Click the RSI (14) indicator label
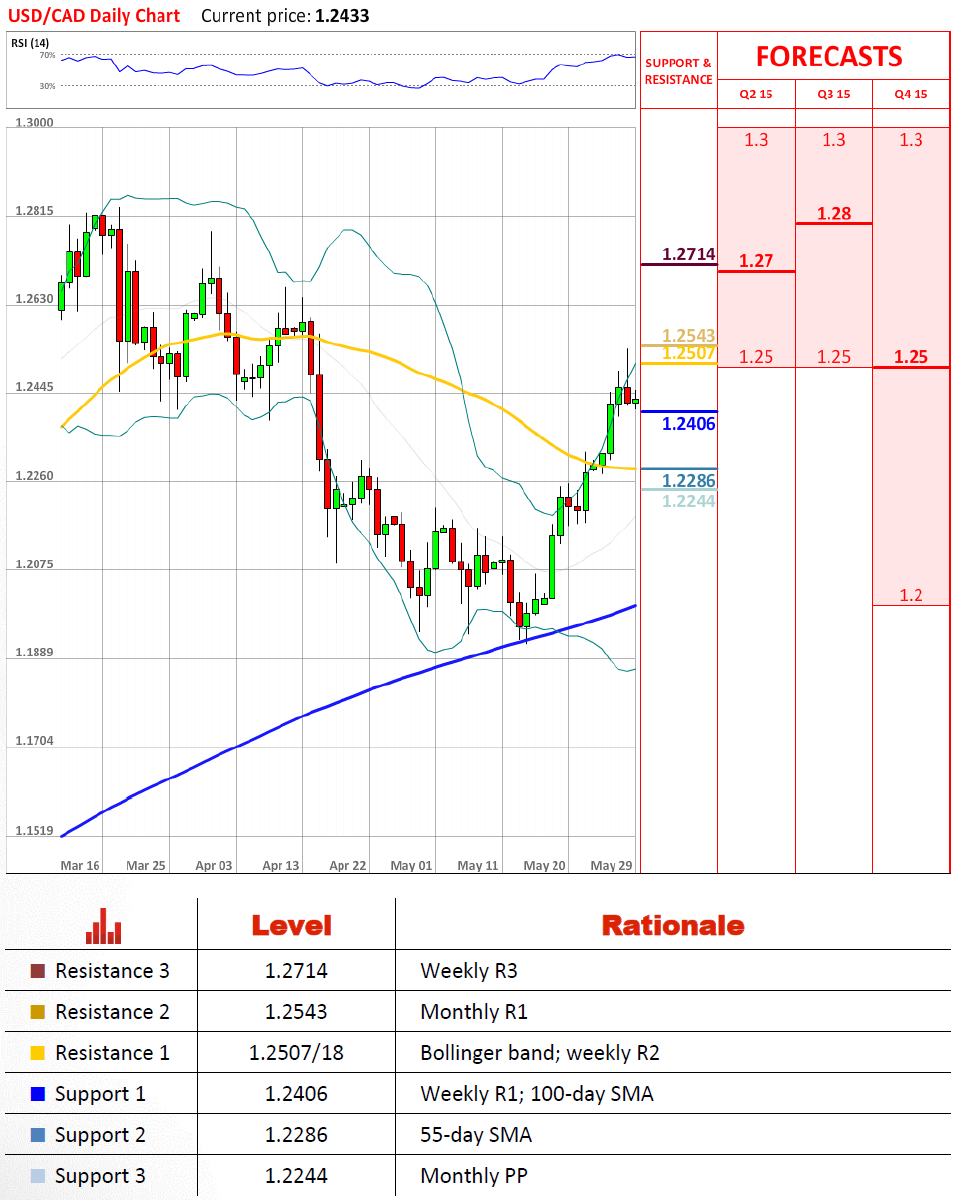Screen dimensions: 968x1200 tap(28, 43)
